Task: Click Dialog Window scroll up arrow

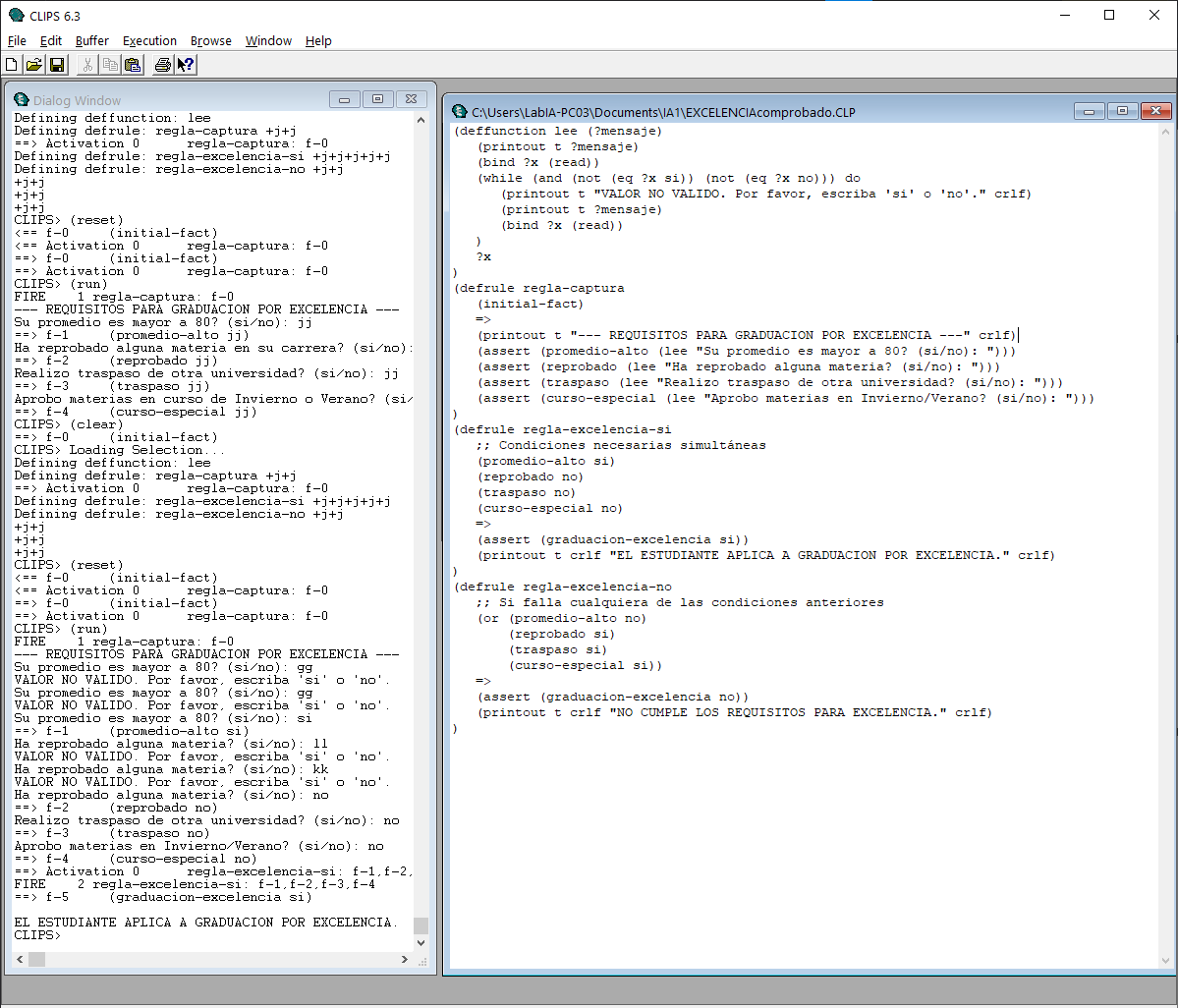Action: [421, 120]
